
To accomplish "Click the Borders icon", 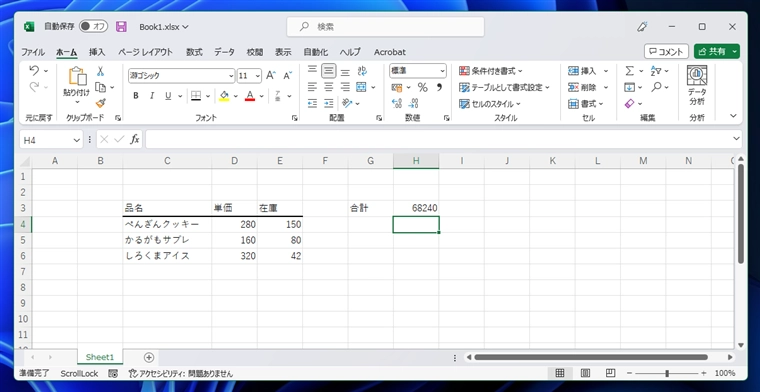I will (x=196, y=96).
